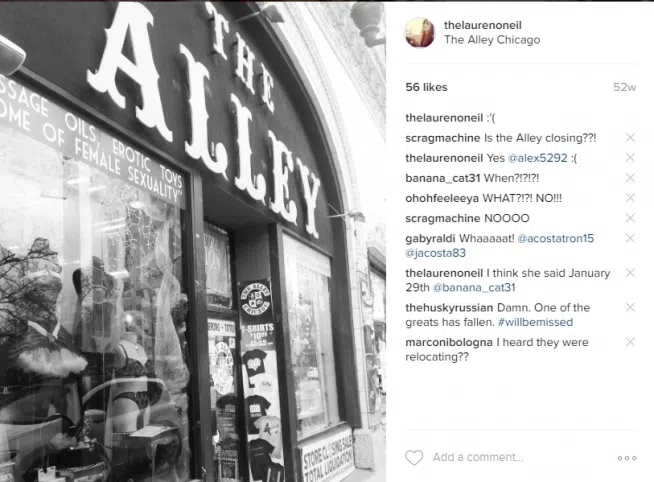654x482 pixels.
Task: Open the thelaurenoneil username in the post header
Action: pos(483,25)
